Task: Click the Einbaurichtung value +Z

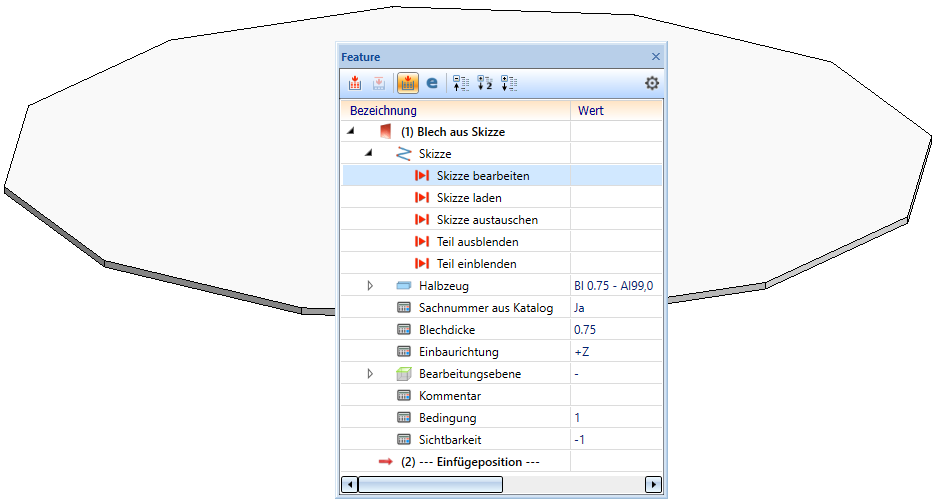Action: [581, 352]
